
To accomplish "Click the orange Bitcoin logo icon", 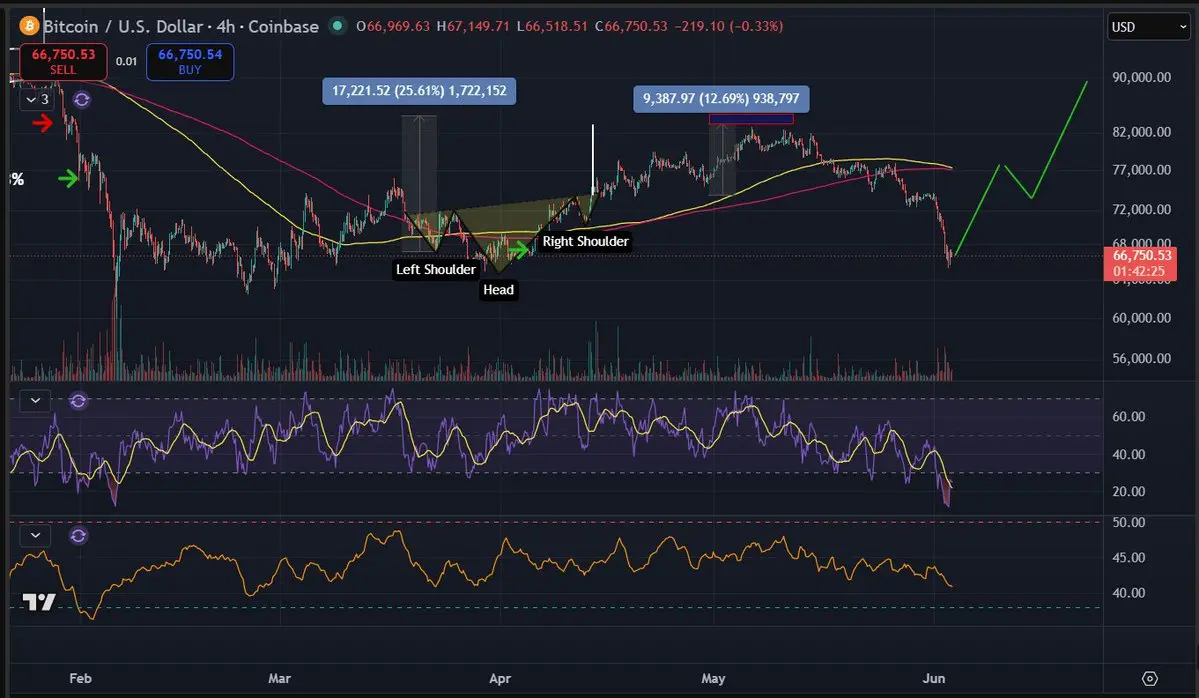I will (29, 26).
